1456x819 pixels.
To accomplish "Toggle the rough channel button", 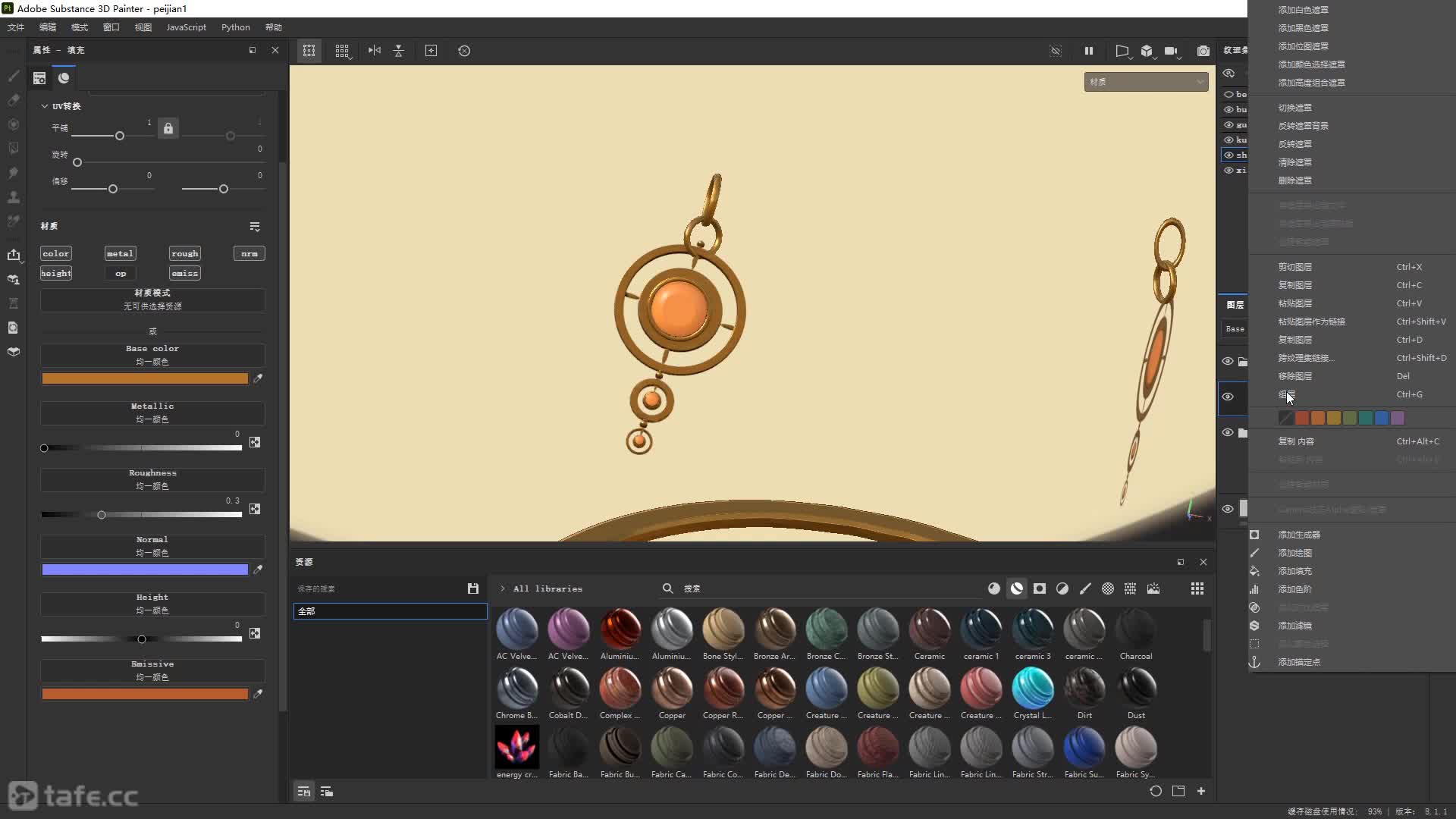I will [x=184, y=253].
